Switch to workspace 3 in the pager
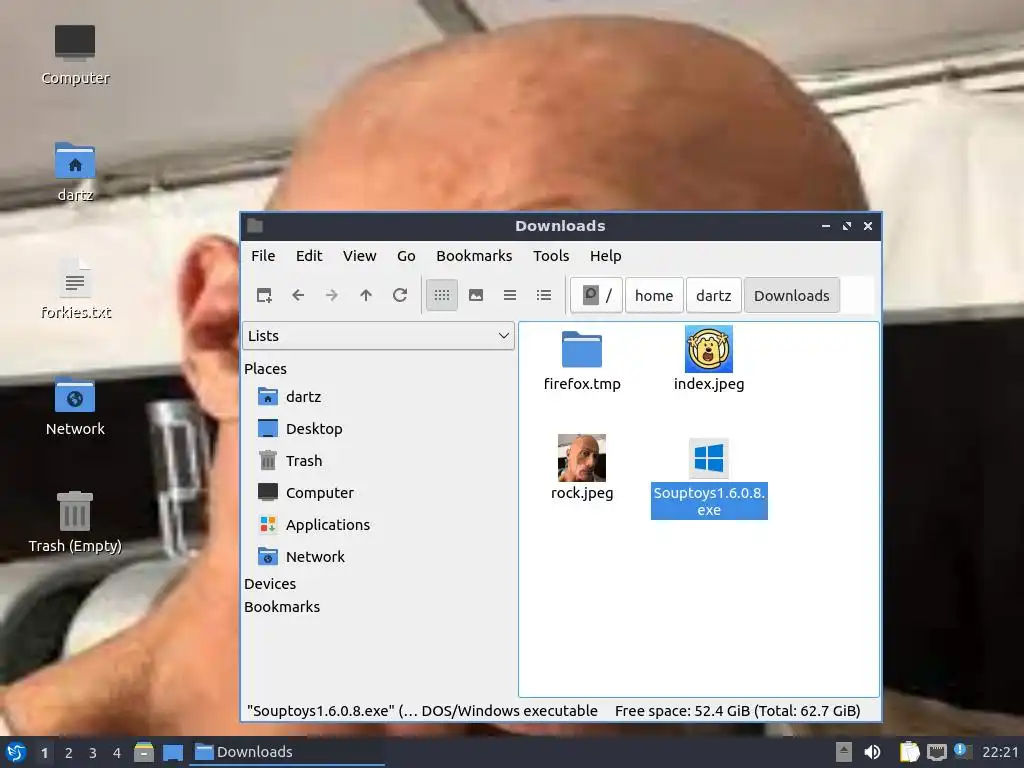This screenshot has height=768, width=1024. click(x=93, y=753)
